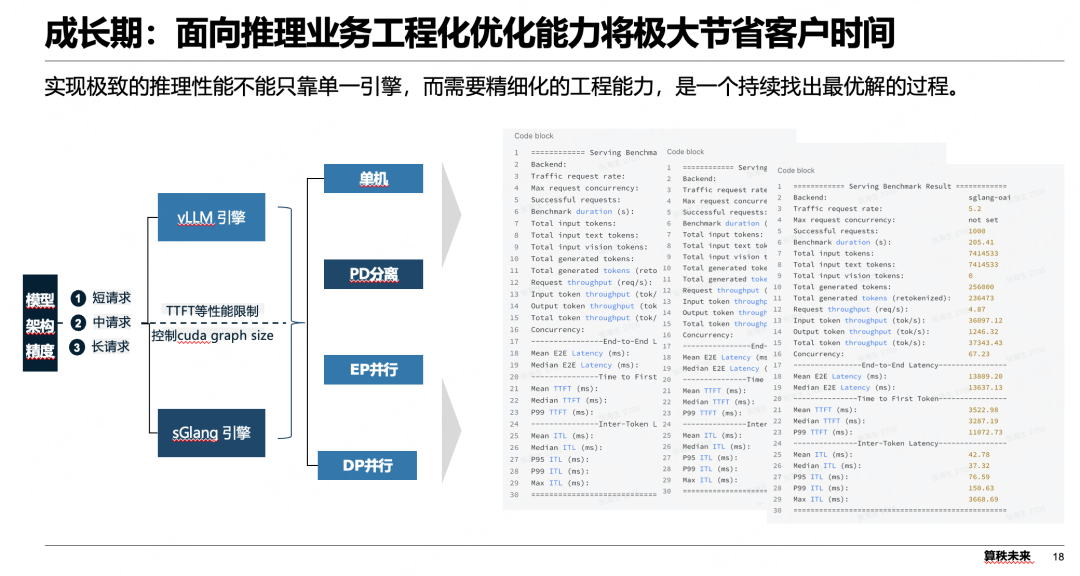
Task: Click the numbered circle 1 beside 短请求
Action: [78, 298]
